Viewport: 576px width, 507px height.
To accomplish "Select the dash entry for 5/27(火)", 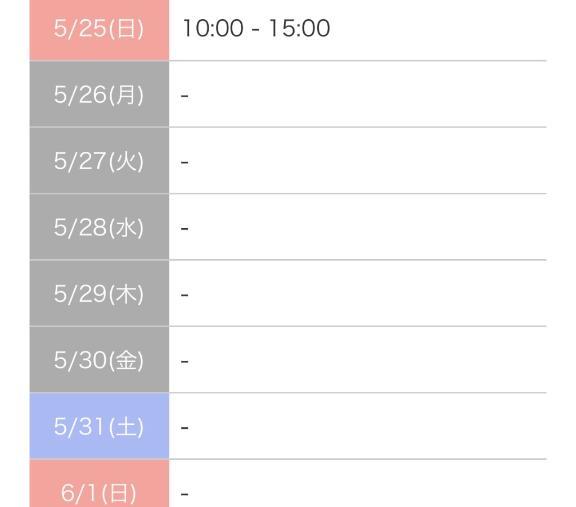I will 185,162.
